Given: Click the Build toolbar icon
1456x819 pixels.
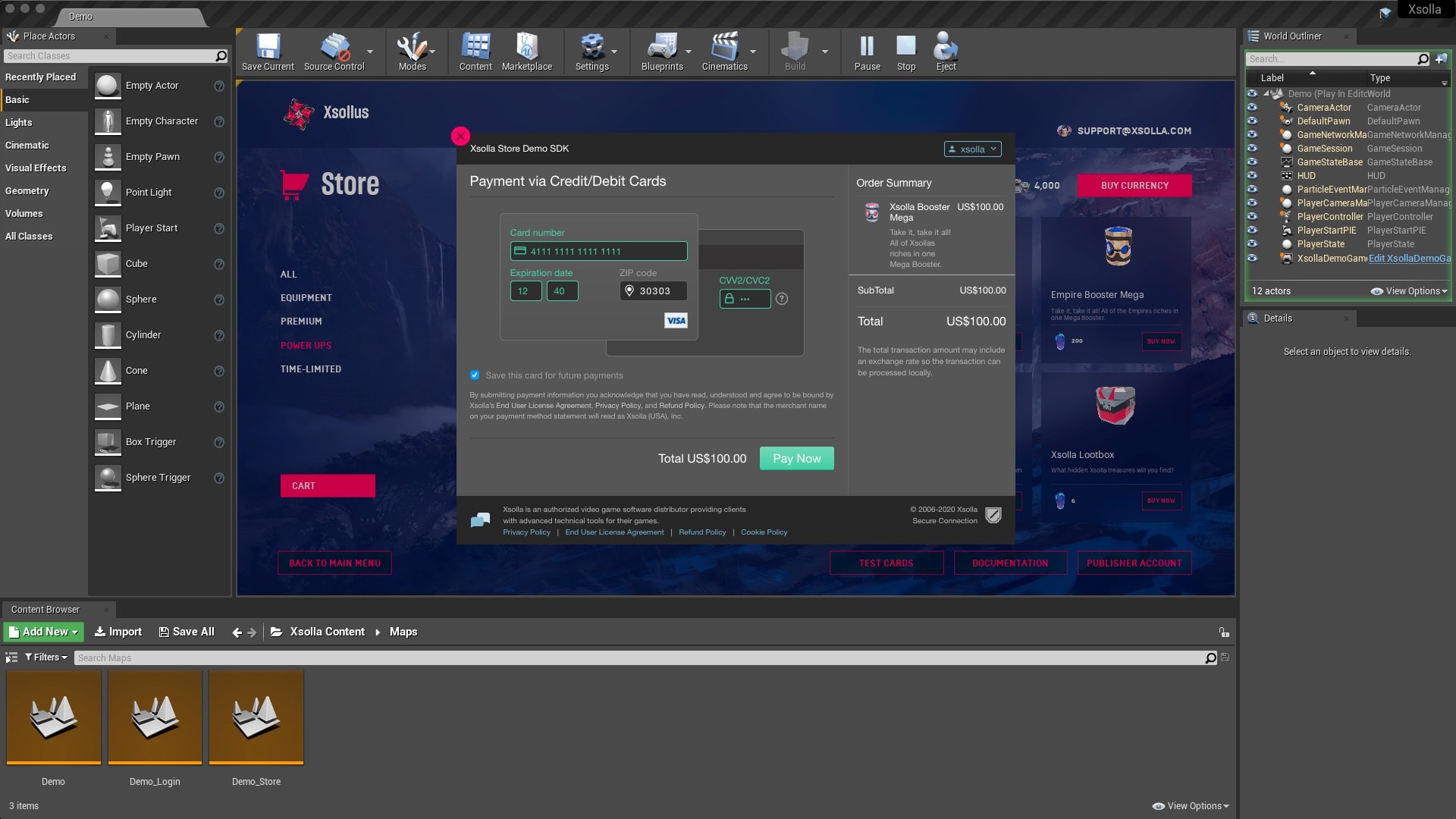Looking at the screenshot, I should tap(795, 48).
